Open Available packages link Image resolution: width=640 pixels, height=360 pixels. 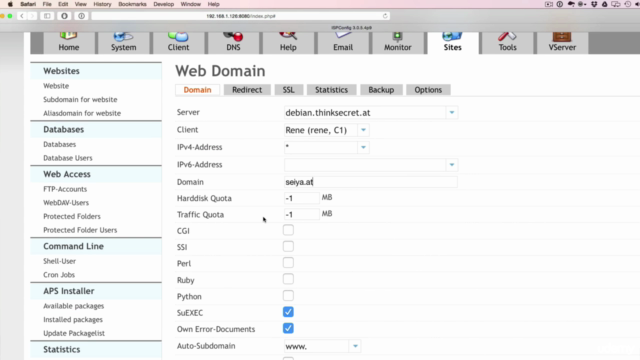pyautogui.click(x=73, y=306)
